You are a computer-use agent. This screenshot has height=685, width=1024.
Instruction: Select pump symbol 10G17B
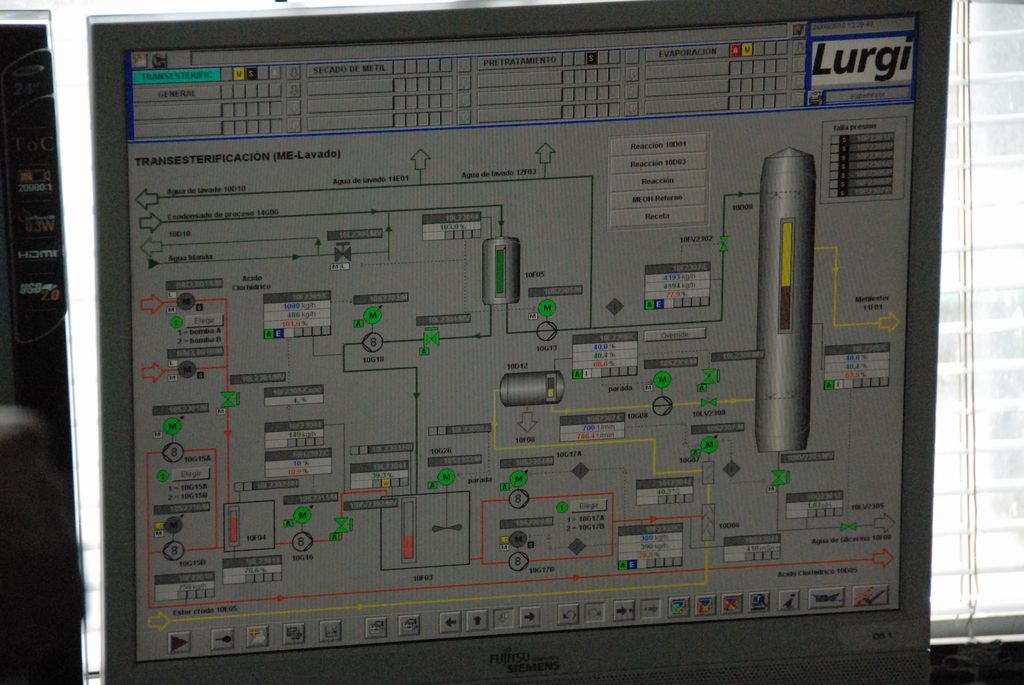(518, 561)
